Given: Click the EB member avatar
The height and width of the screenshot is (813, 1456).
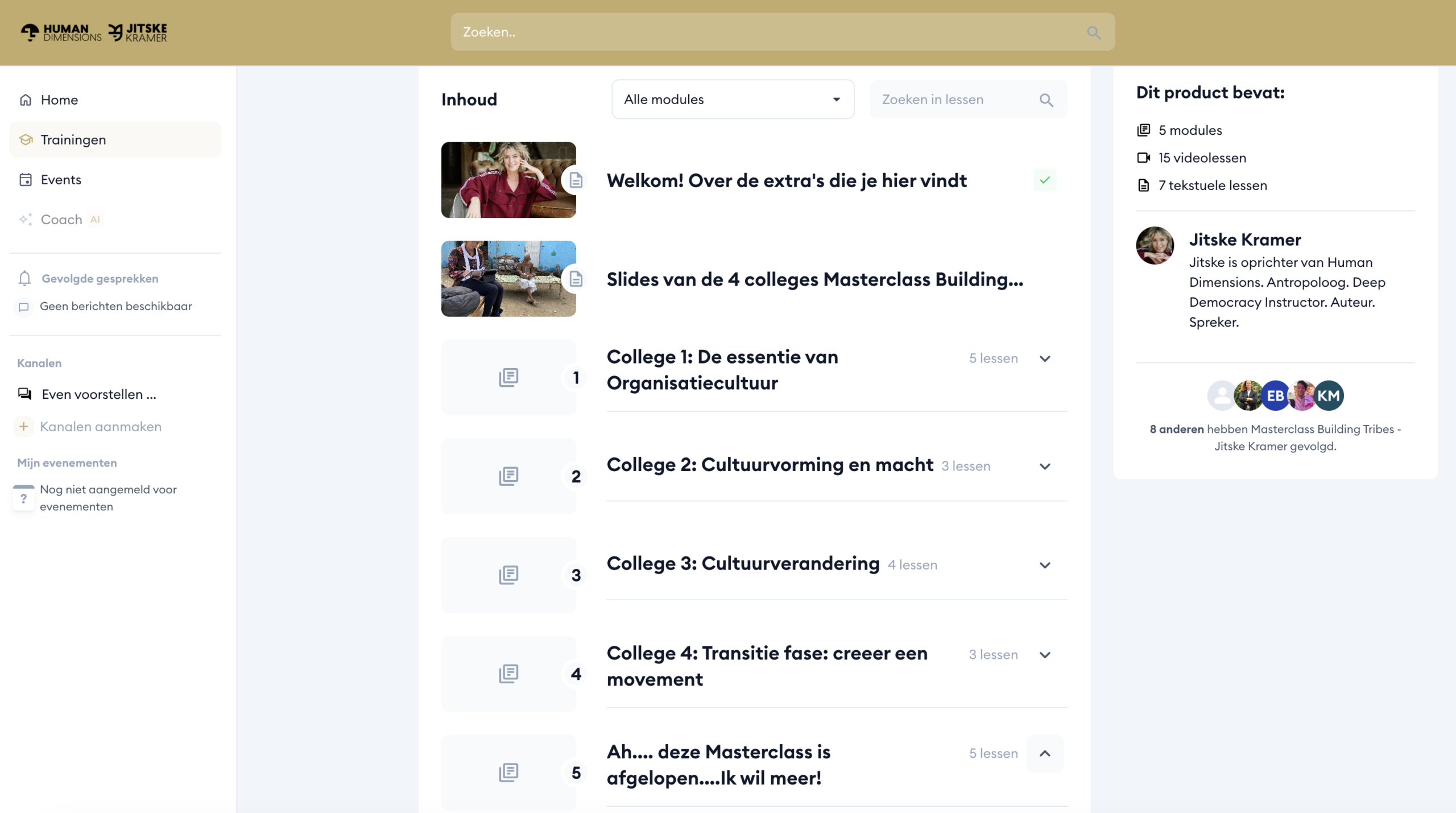Looking at the screenshot, I should pos(1275,395).
